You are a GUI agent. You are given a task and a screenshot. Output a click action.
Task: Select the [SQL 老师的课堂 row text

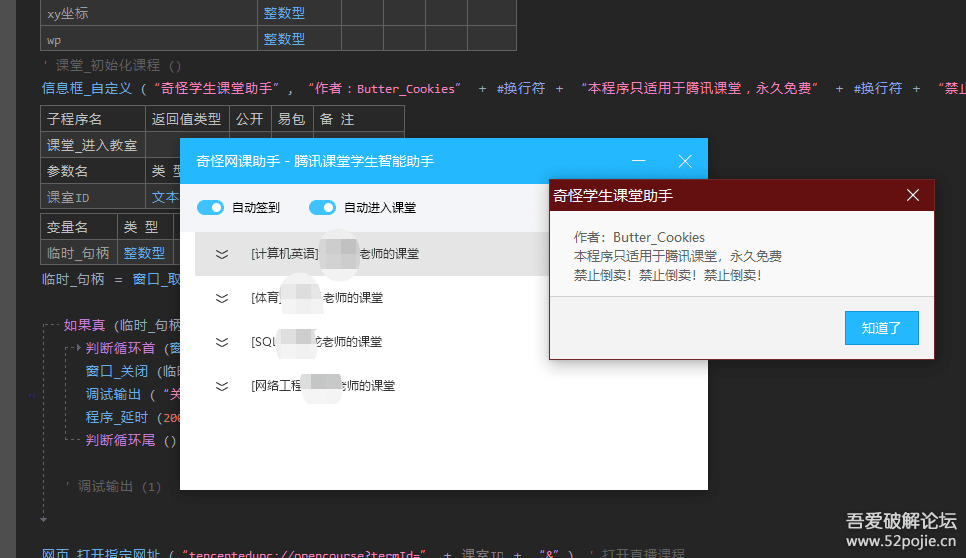(317, 342)
